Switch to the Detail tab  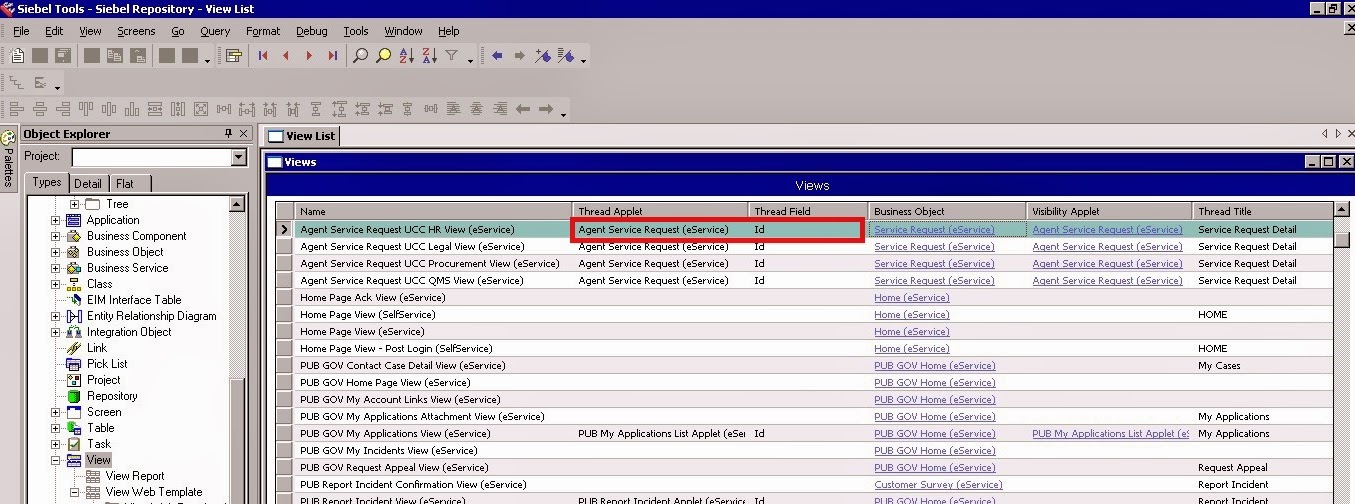point(88,183)
